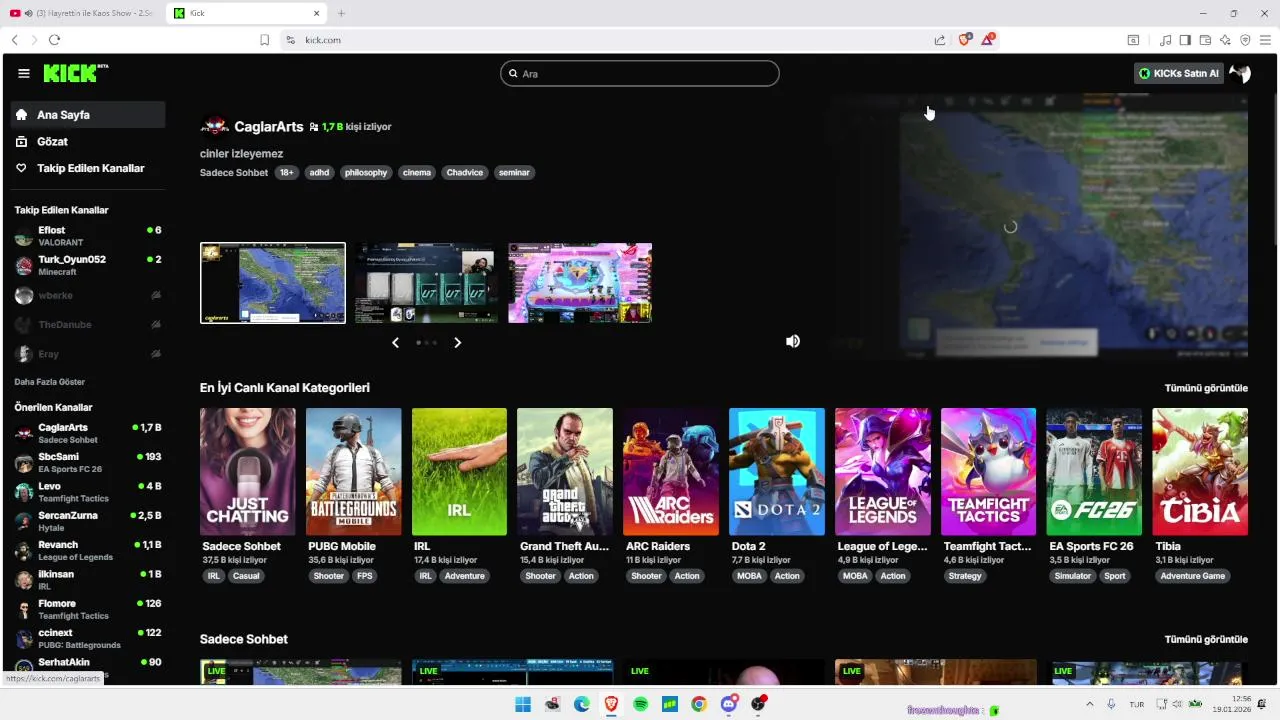
Task: Click the Windows Start button
Action: [523, 704]
